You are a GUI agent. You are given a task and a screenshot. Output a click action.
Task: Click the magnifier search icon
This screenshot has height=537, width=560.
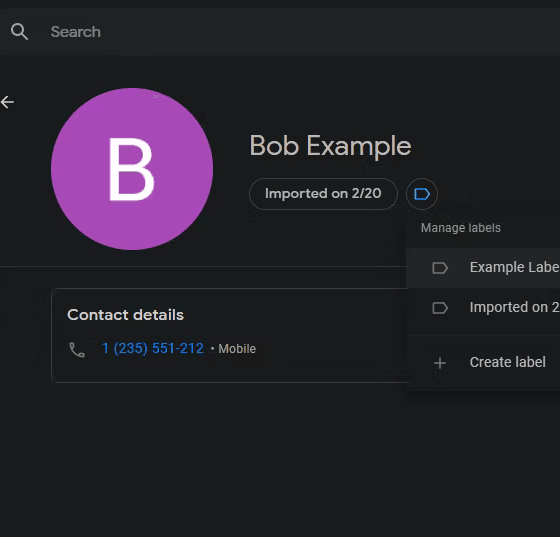click(19, 32)
